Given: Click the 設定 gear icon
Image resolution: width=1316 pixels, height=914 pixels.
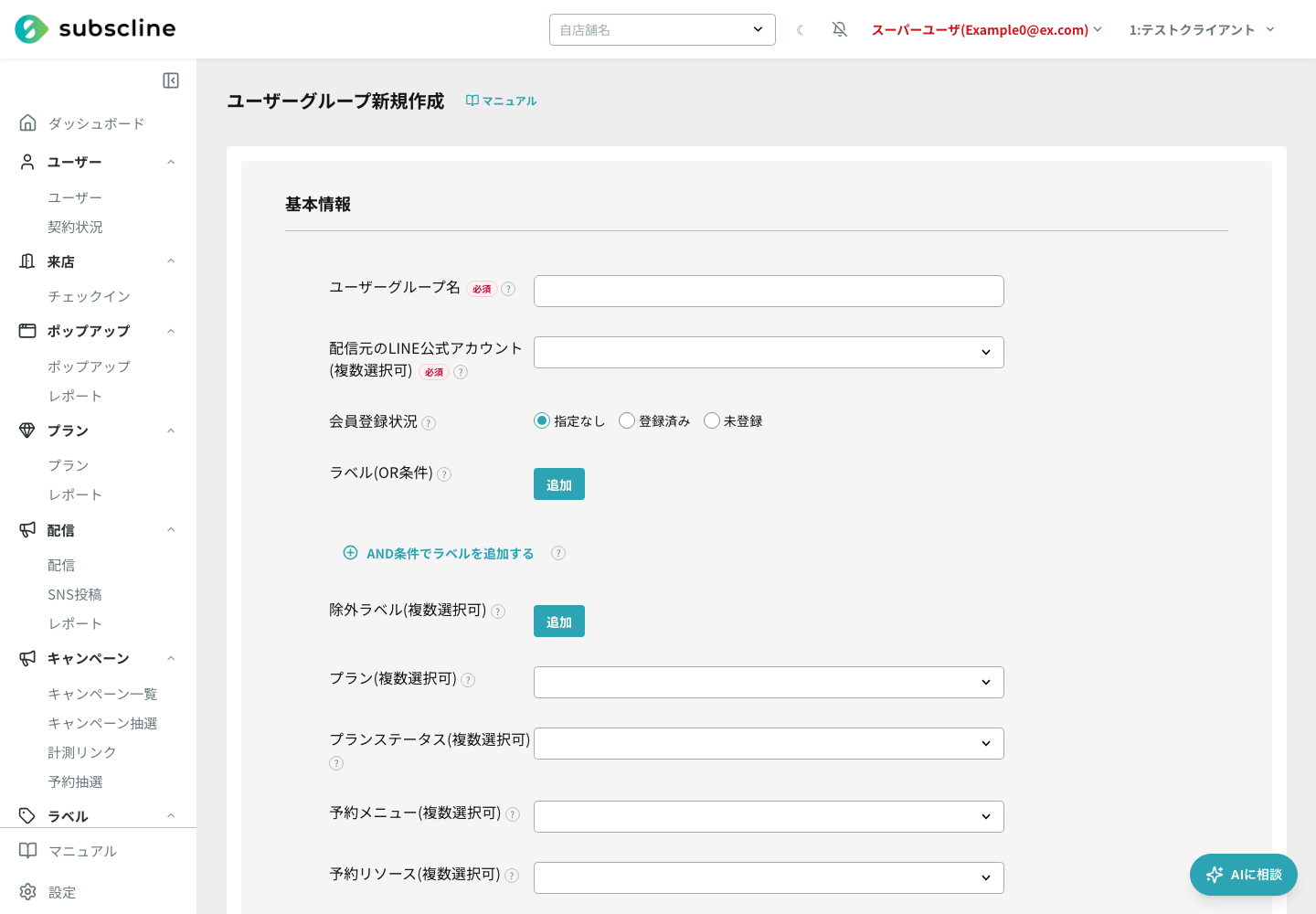Looking at the screenshot, I should point(28,892).
